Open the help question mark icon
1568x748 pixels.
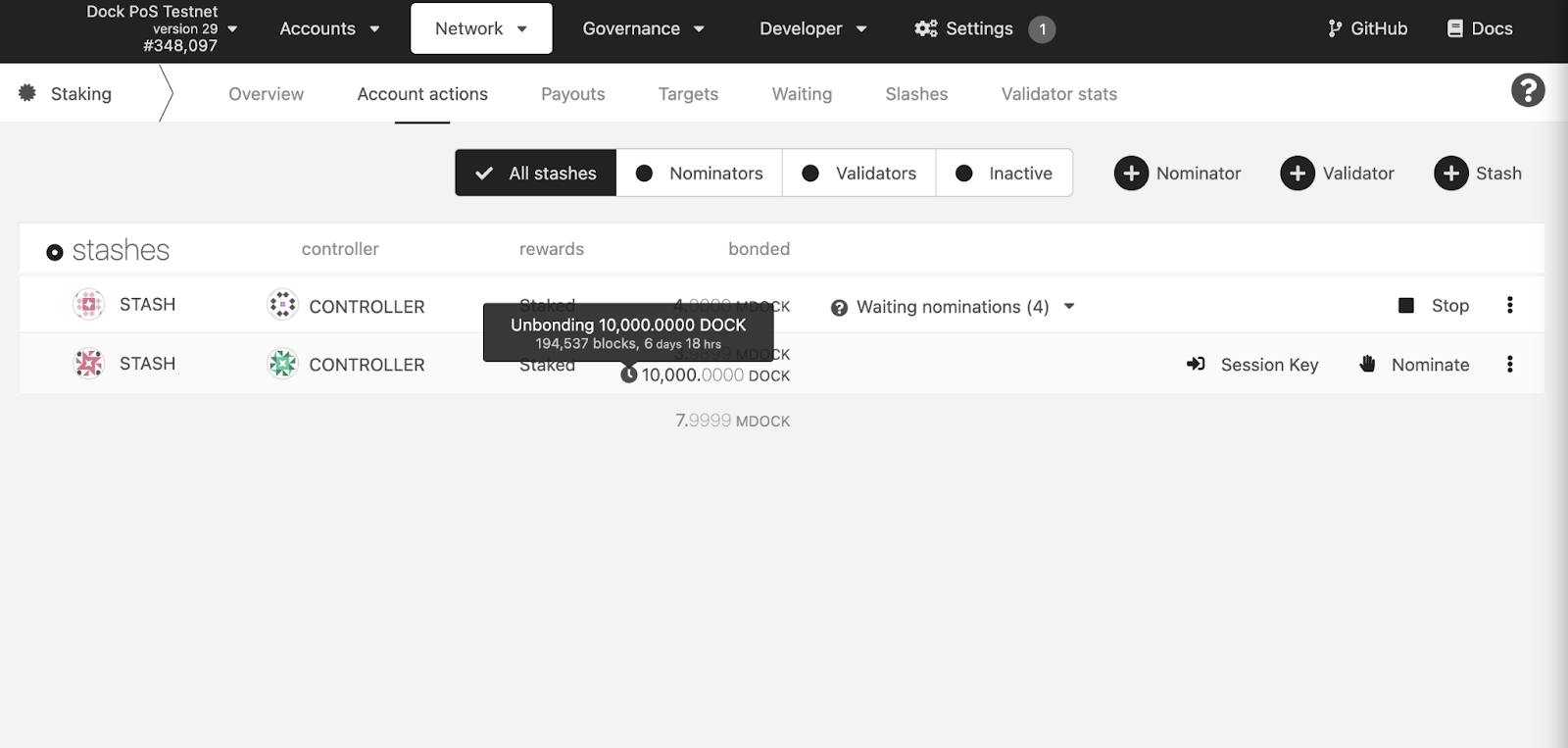(1528, 90)
